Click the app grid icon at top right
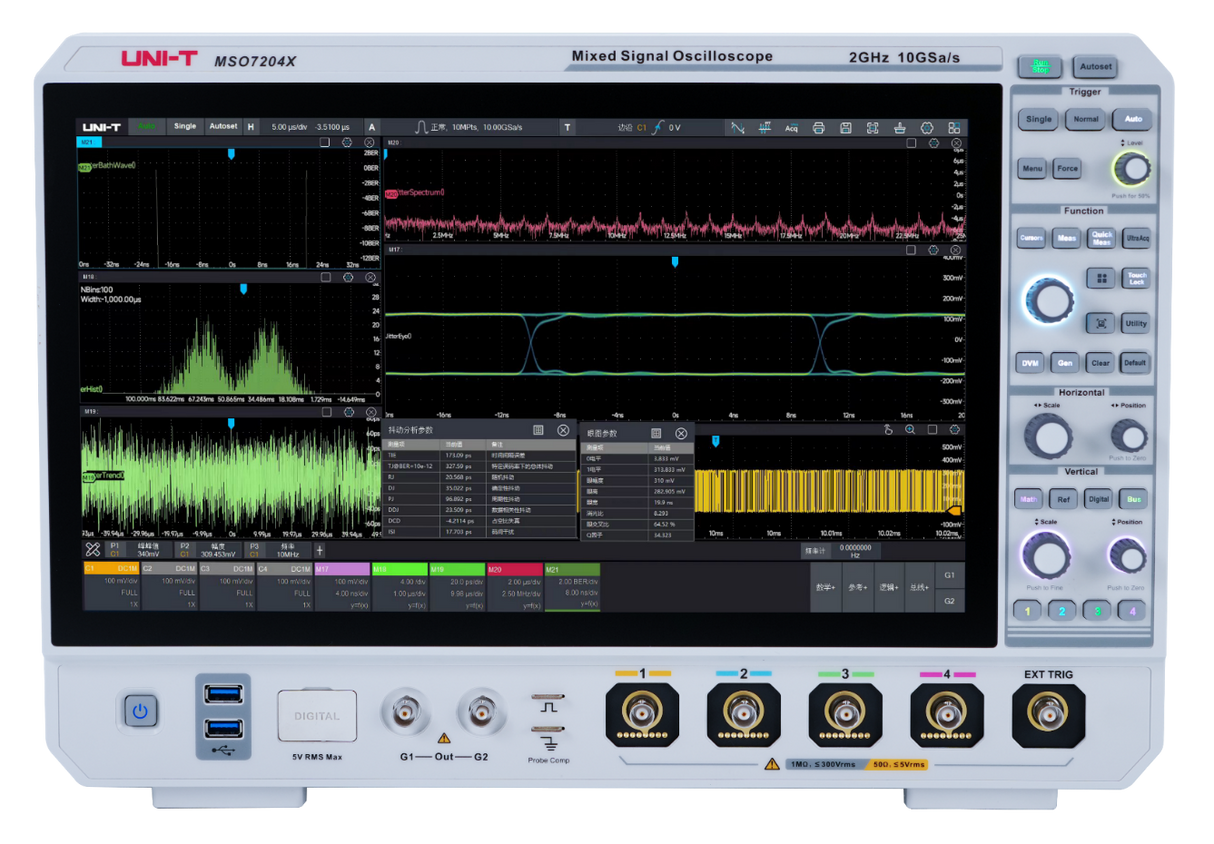This screenshot has height=844, width=1214. [x=955, y=127]
